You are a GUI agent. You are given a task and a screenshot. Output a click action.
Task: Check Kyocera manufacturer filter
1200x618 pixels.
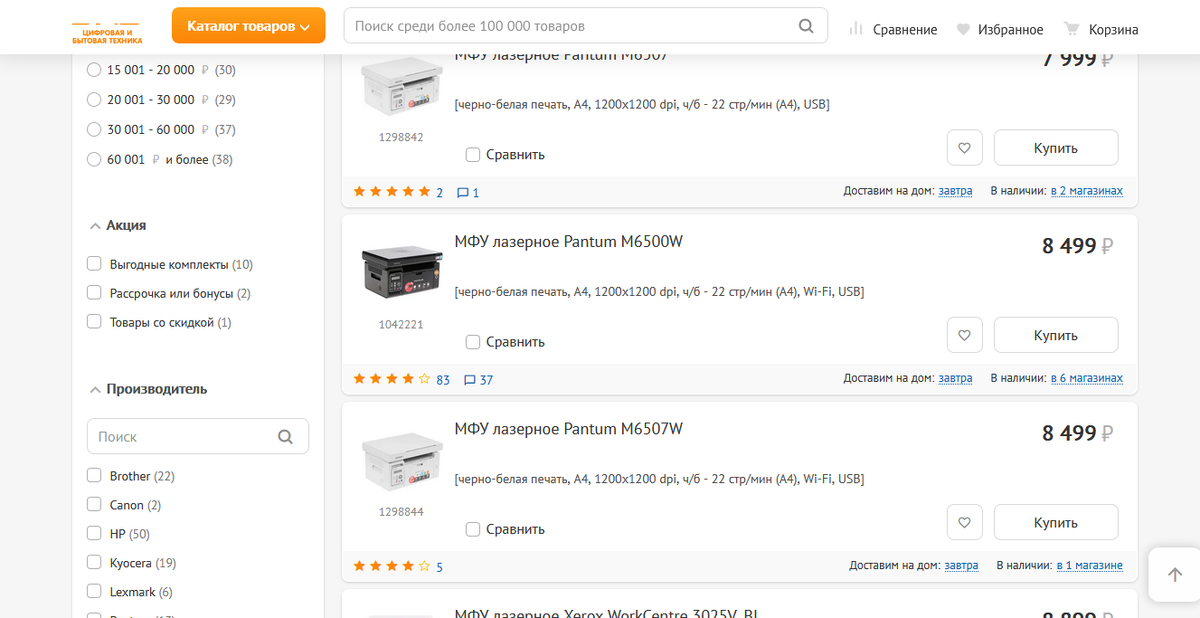(94, 562)
